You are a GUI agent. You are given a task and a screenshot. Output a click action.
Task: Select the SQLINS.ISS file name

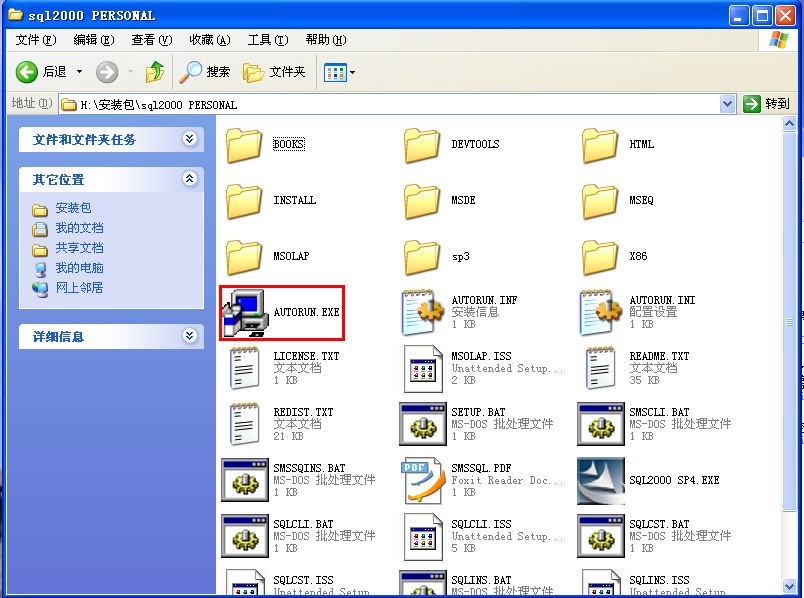[659, 580]
